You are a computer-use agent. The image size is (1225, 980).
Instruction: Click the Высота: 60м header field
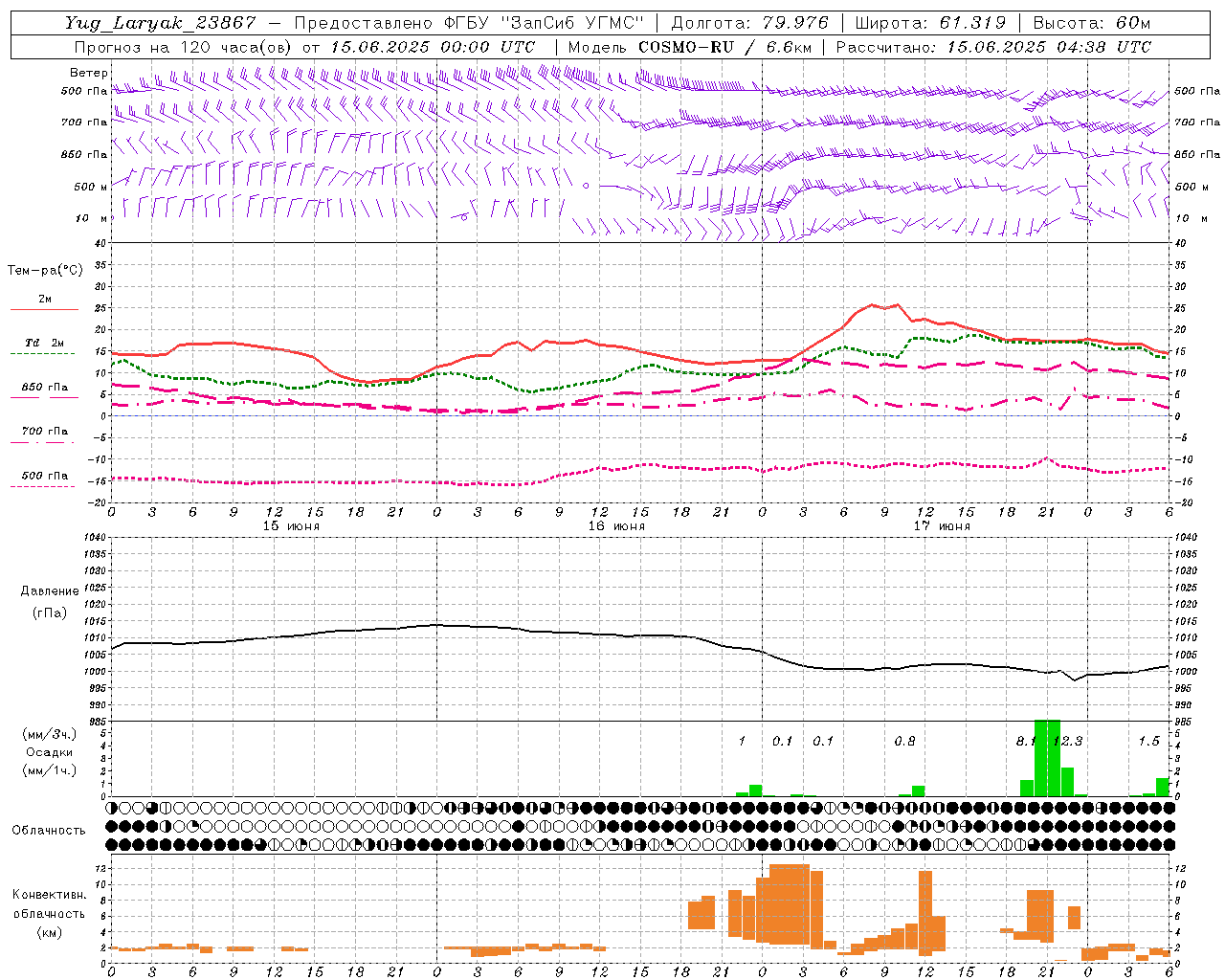(x=1092, y=23)
